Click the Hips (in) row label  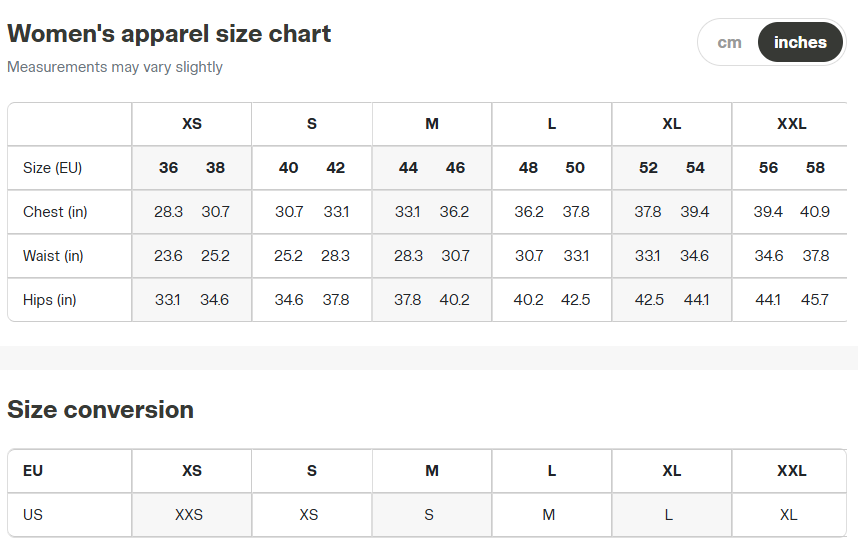click(x=50, y=300)
